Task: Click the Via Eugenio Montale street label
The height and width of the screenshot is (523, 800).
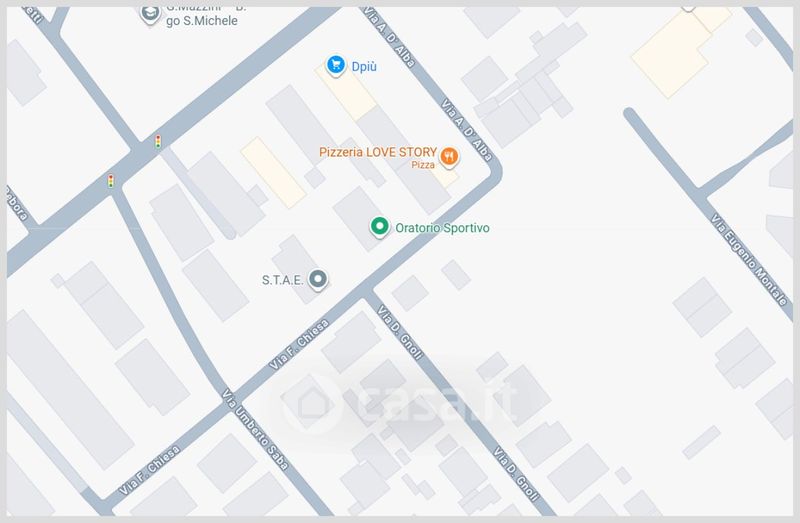Action: click(x=749, y=260)
